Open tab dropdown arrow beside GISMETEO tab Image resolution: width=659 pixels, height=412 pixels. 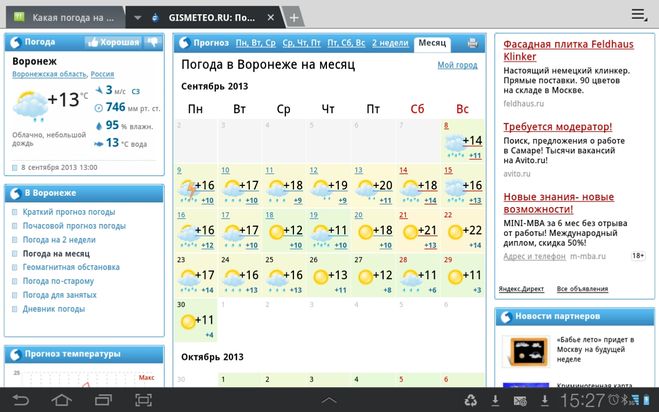pos(137,18)
